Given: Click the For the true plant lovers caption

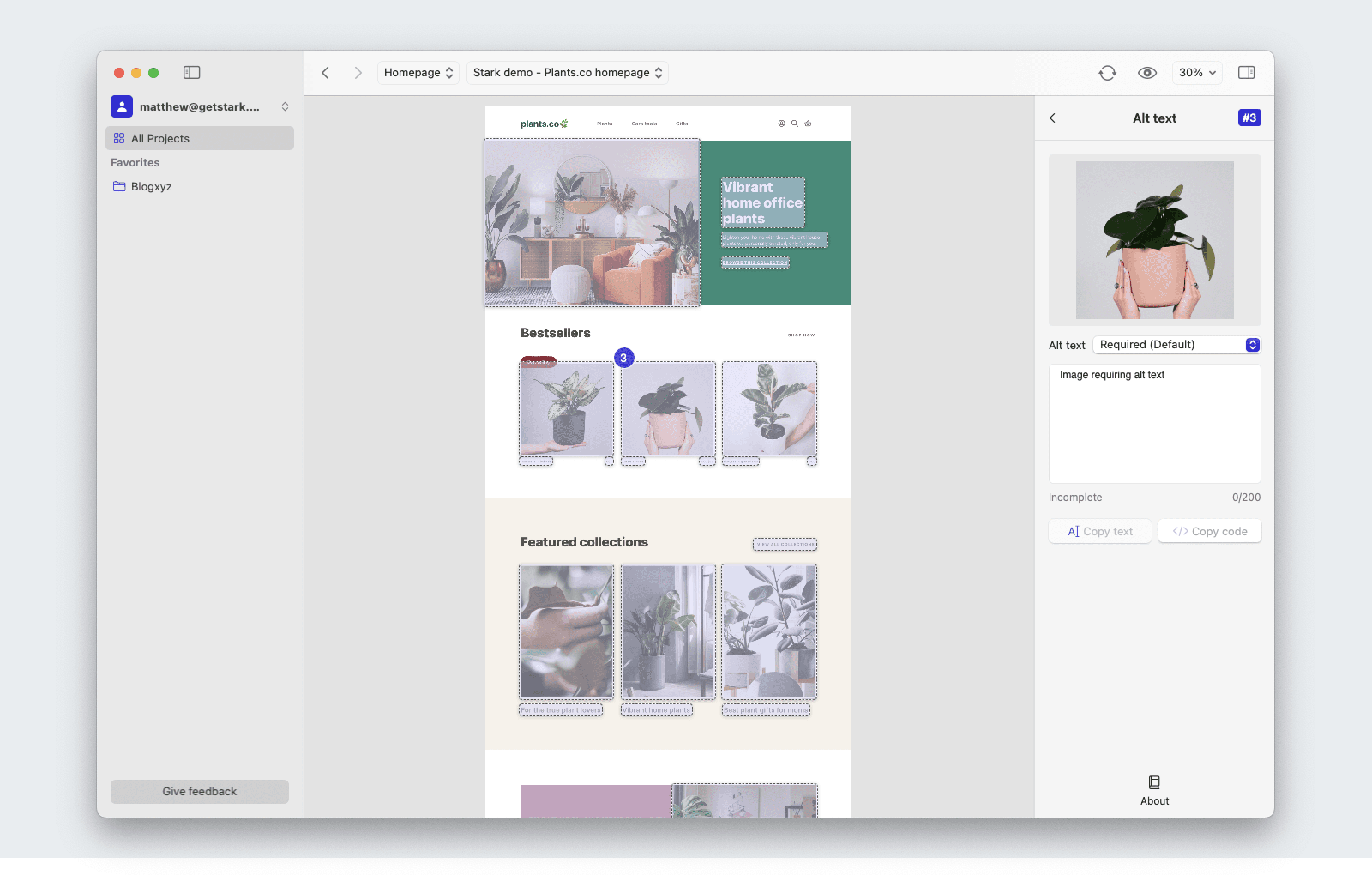Looking at the screenshot, I should [561, 711].
